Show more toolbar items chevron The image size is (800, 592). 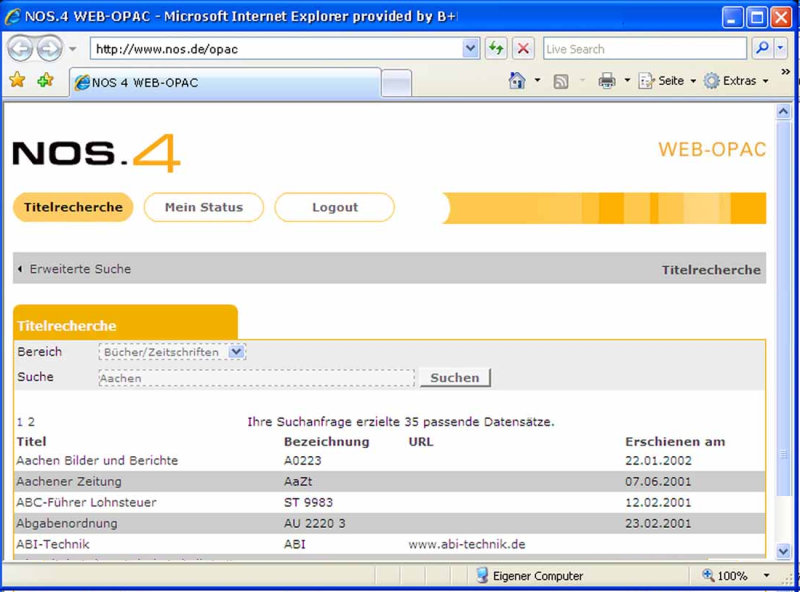point(785,72)
